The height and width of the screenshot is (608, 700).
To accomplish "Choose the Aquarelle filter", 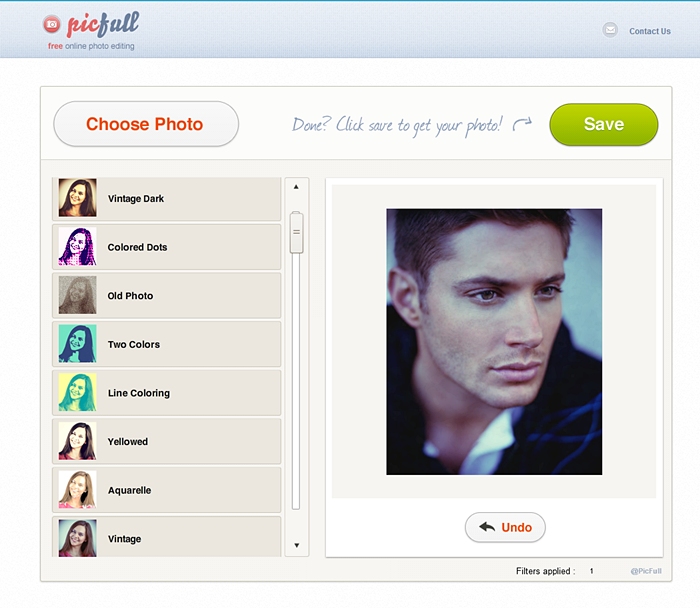I will point(167,490).
